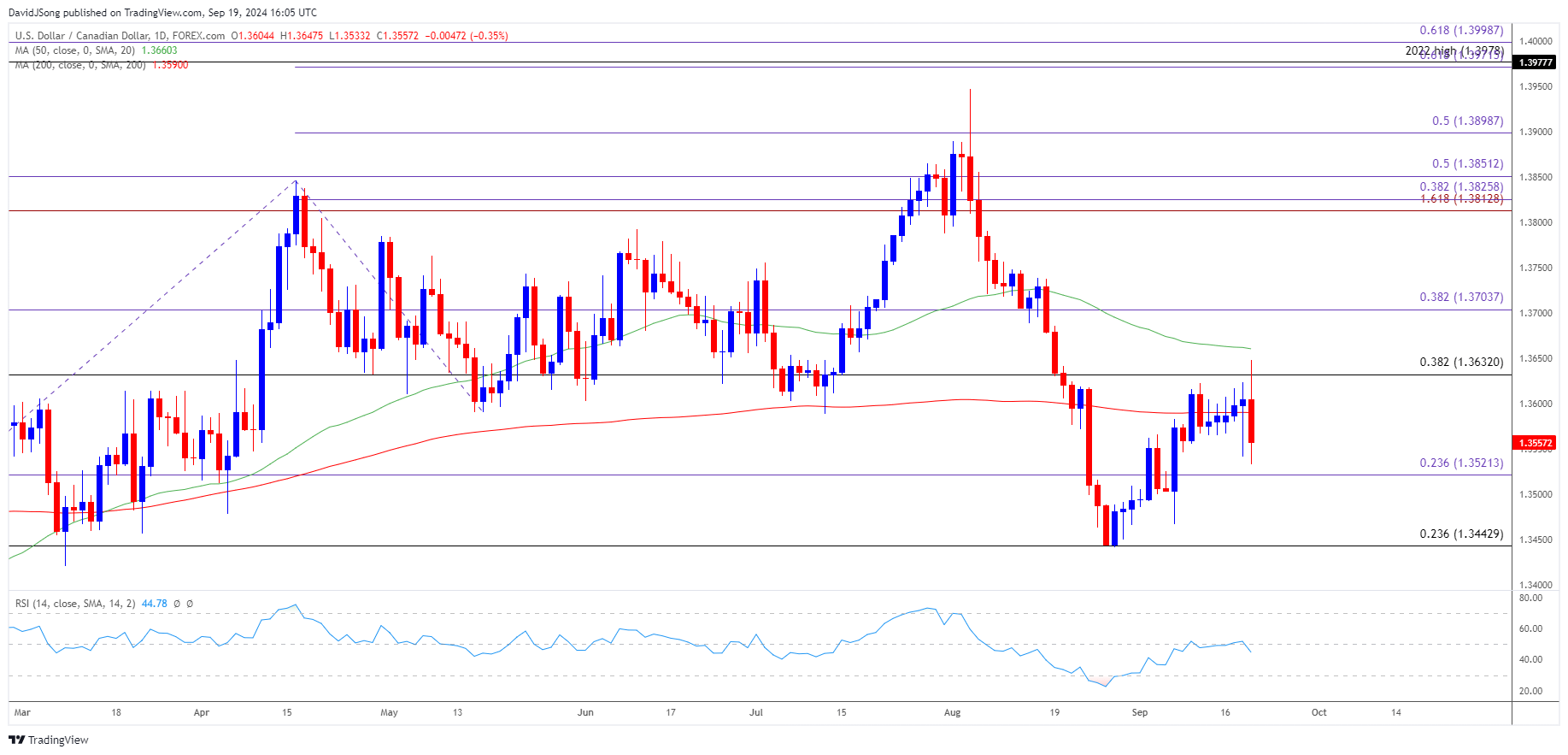Click the 0.618 (1.39987) Fibonacci label
Viewport: 1568px width, 755px height.
point(1461,30)
